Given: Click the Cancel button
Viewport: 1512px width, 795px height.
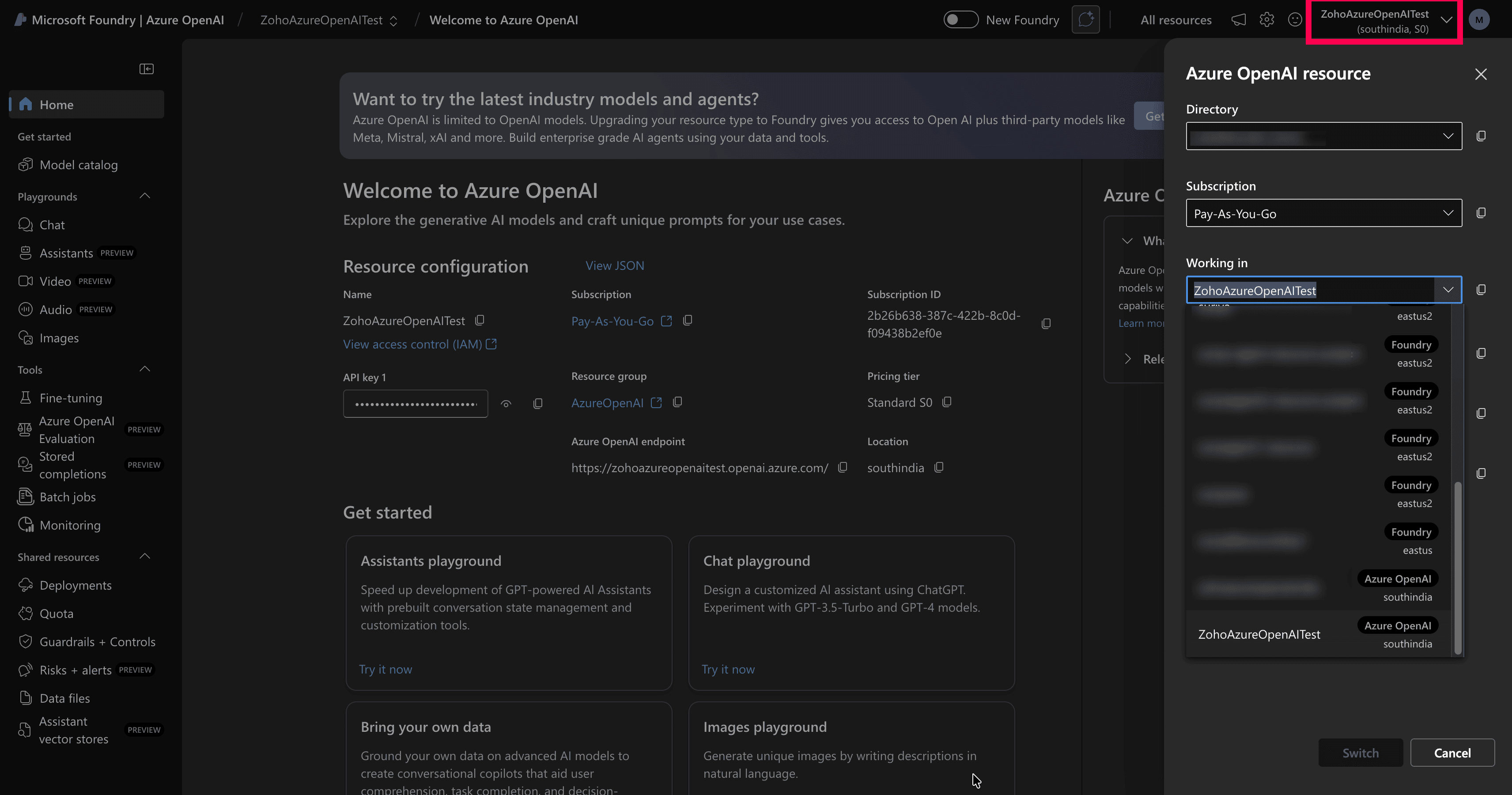Looking at the screenshot, I should click(1452, 753).
